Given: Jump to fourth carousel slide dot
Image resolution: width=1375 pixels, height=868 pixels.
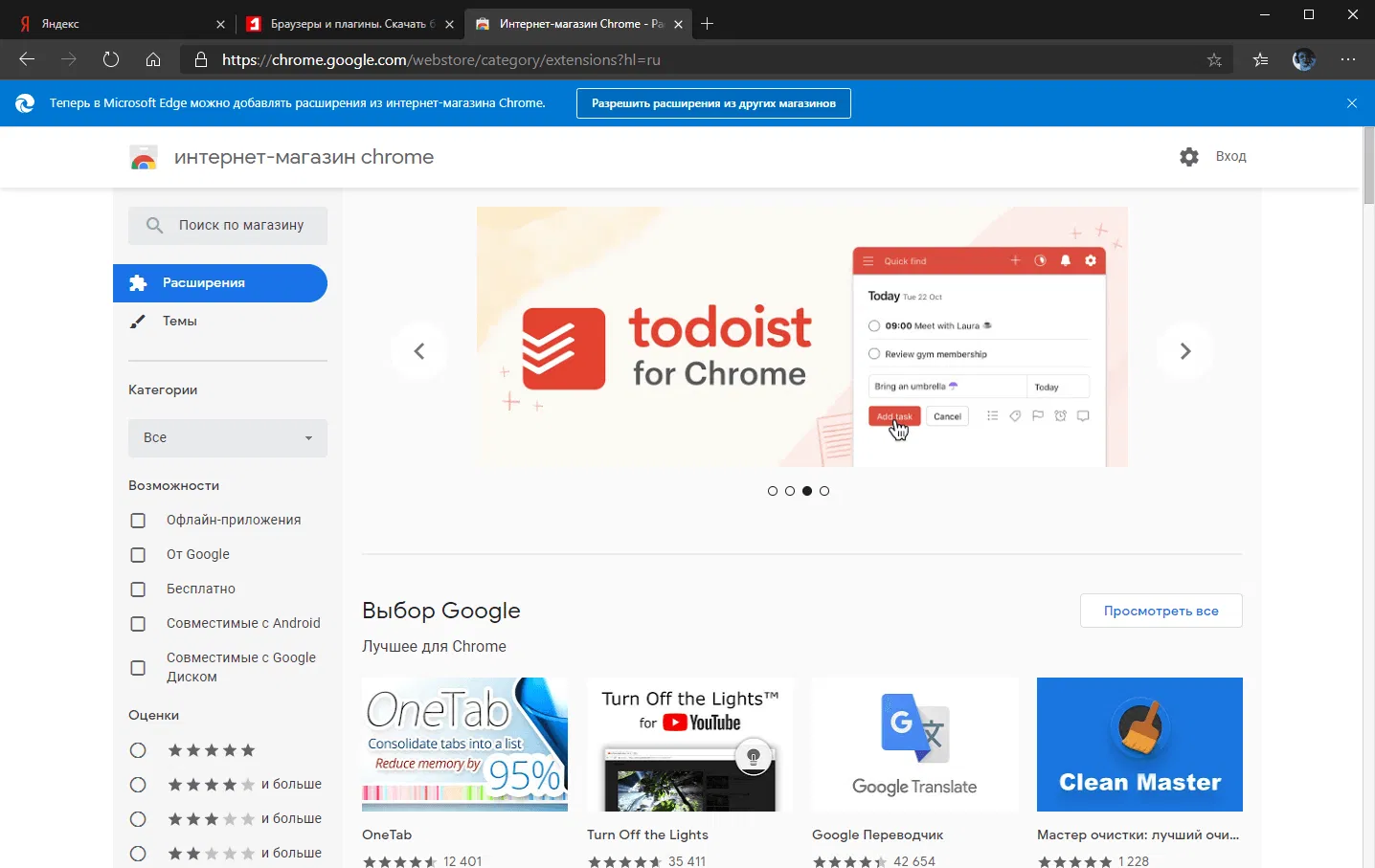Looking at the screenshot, I should pos(824,491).
